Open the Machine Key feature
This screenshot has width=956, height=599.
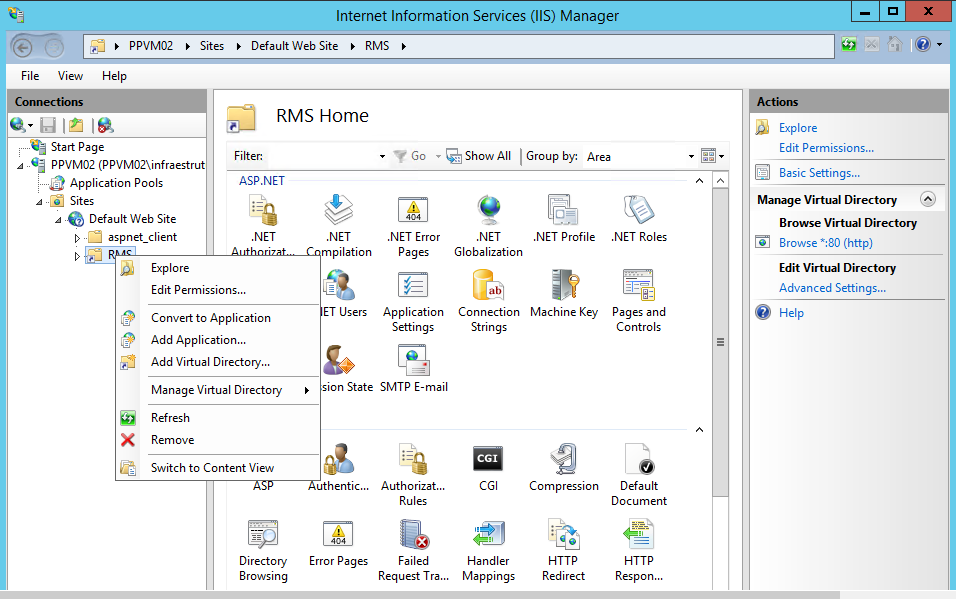click(x=563, y=293)
